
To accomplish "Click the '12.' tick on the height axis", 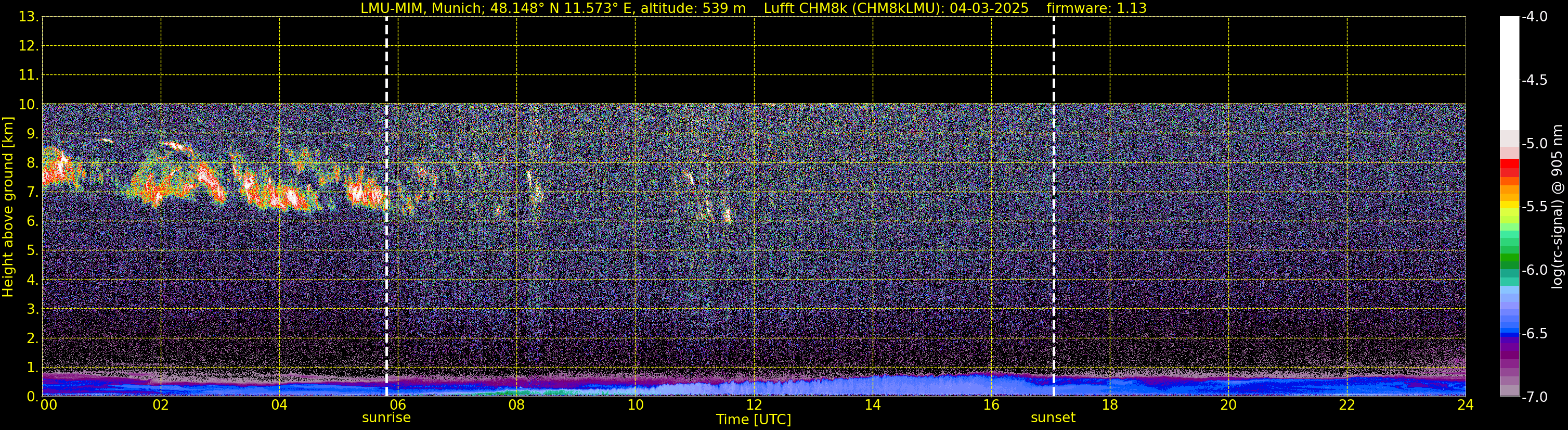I will pyautogui.click(x=29, y=46).
